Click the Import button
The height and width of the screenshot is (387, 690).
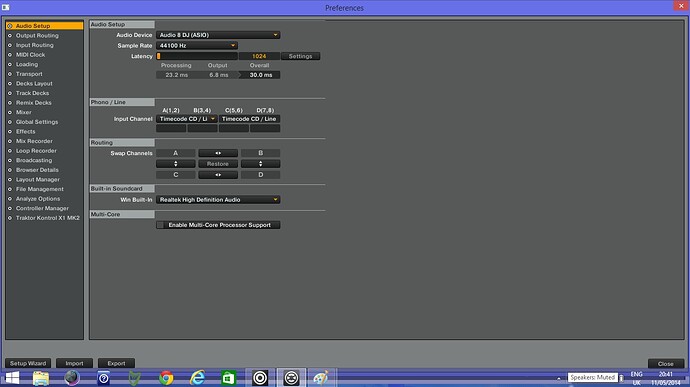74,363
